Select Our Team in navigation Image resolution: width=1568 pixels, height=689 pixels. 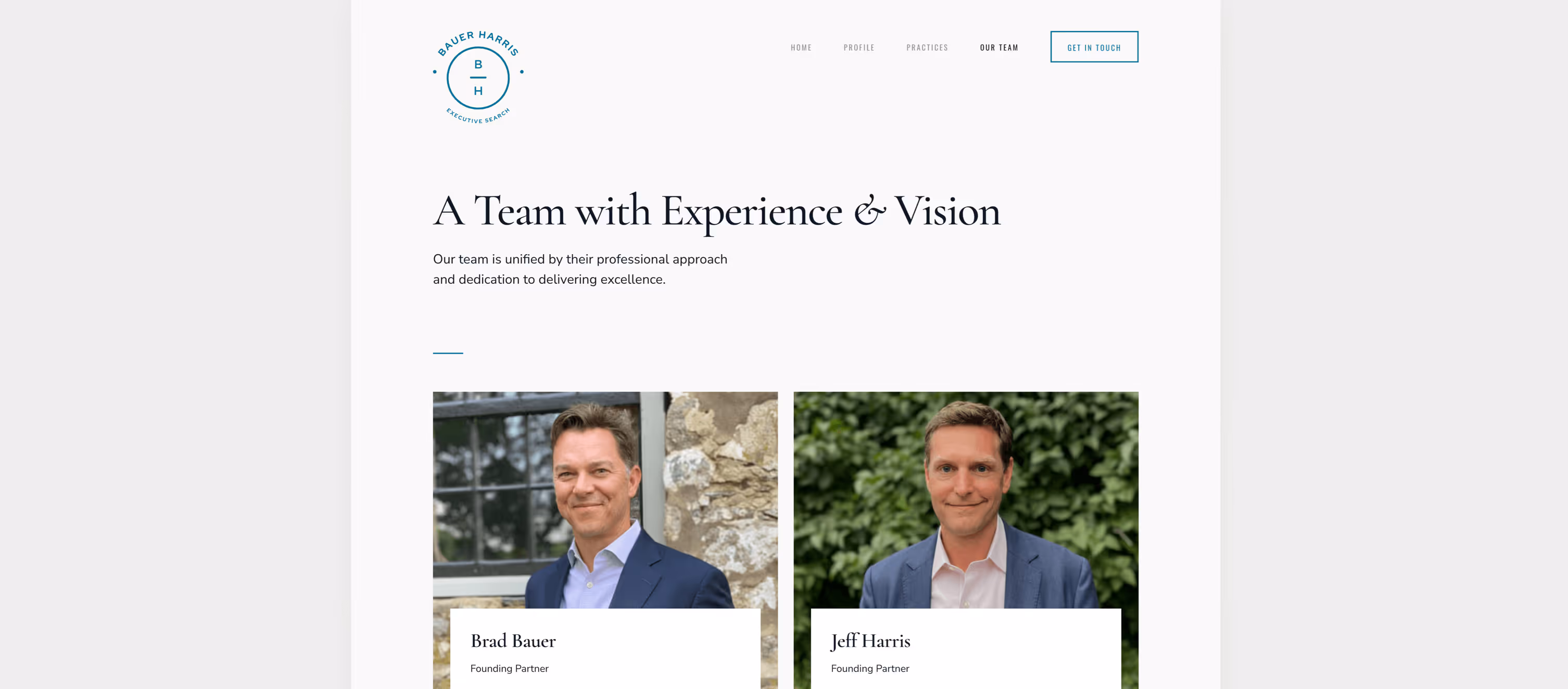click(x=999, y=47)
